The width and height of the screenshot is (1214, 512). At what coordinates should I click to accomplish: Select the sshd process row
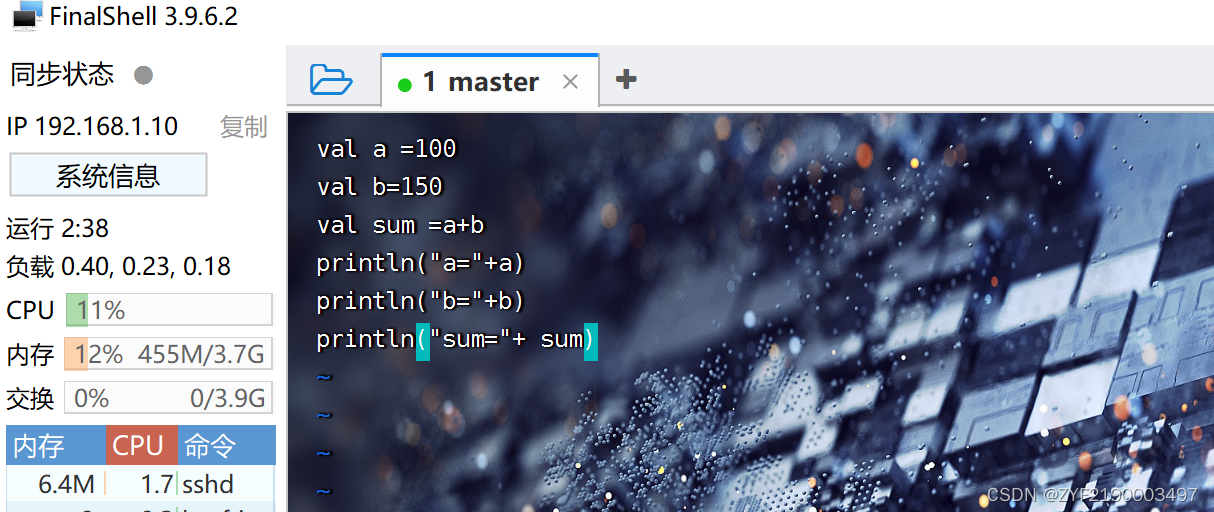140,485
